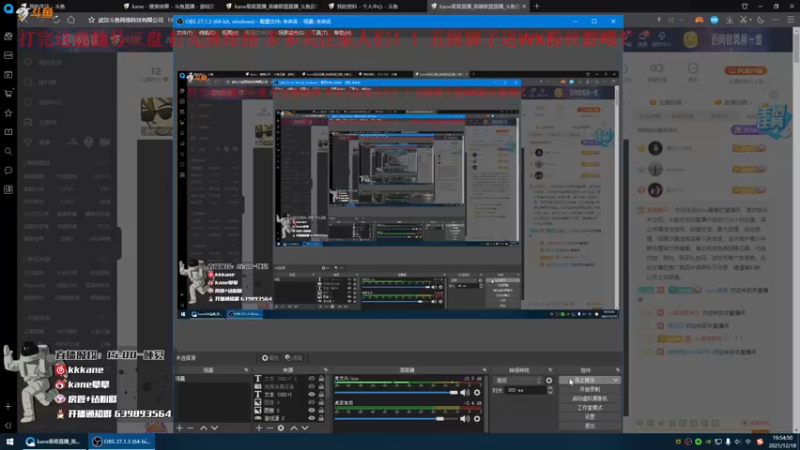This screenshot has height=450, width=800.
Task: Click first mixer track volume slider
Action: [x=396, y=392]
